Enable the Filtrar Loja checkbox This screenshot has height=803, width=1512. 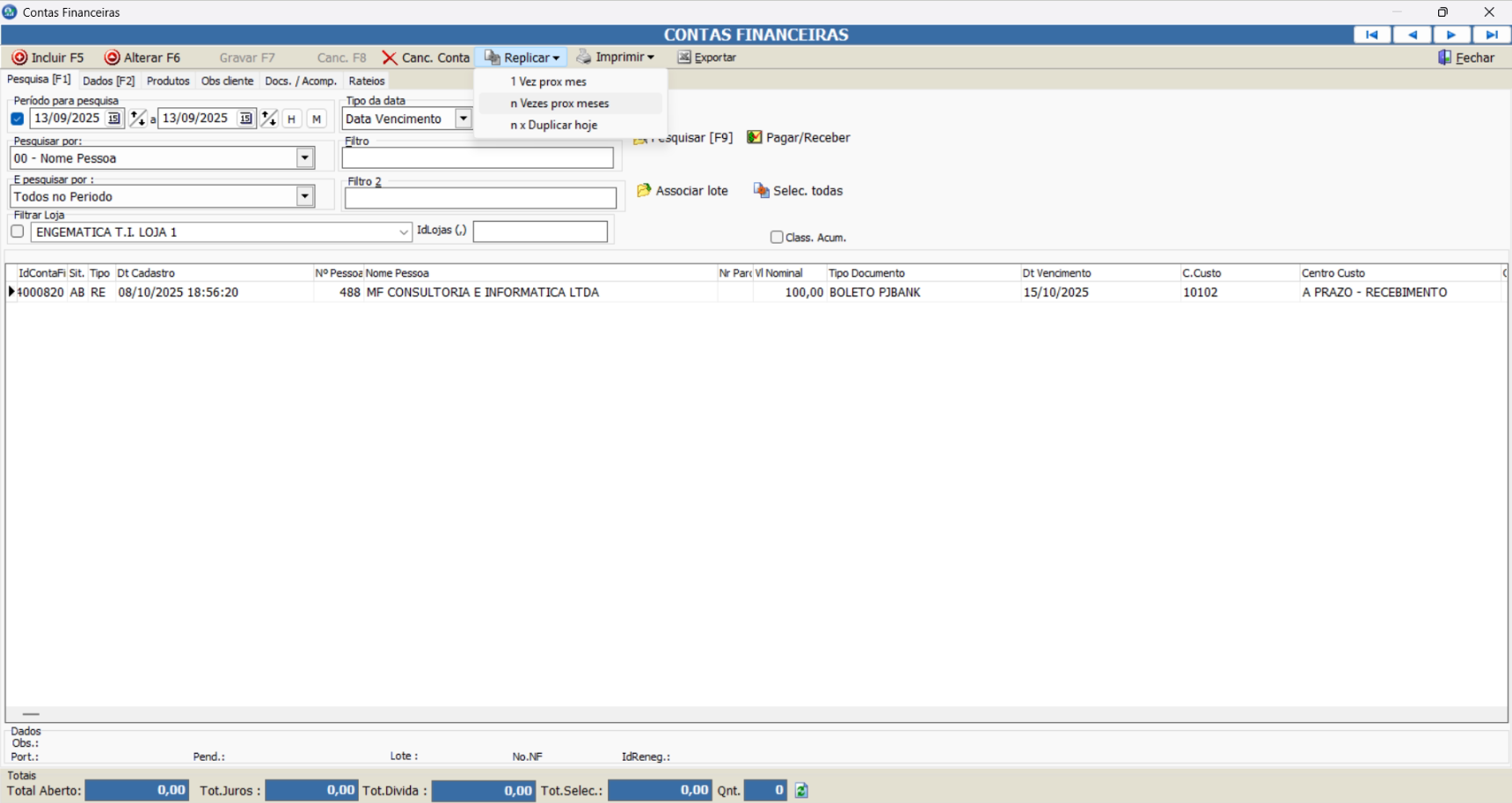(x=18, y=232)
